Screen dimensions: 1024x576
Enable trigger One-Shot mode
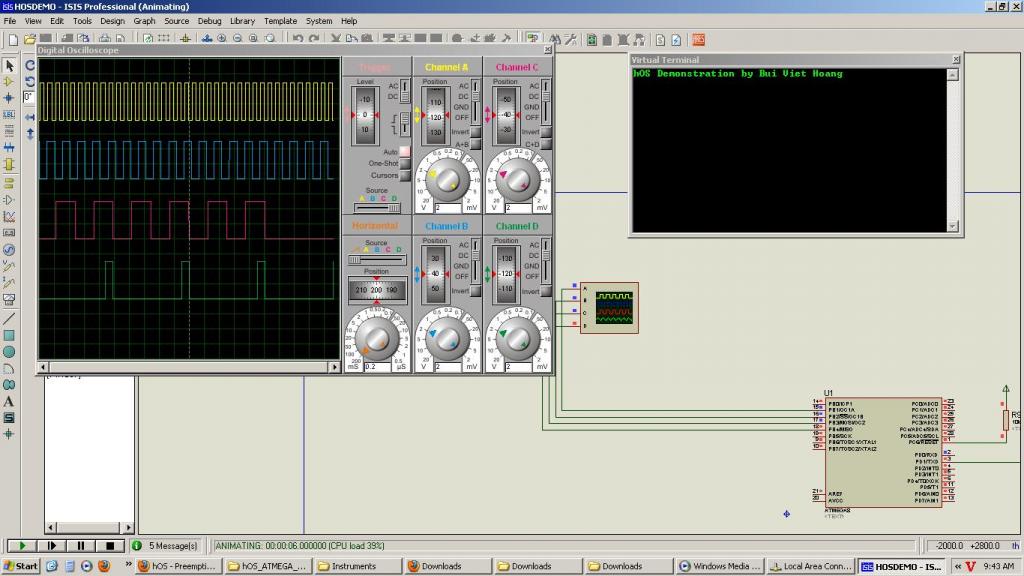[405, 163]
